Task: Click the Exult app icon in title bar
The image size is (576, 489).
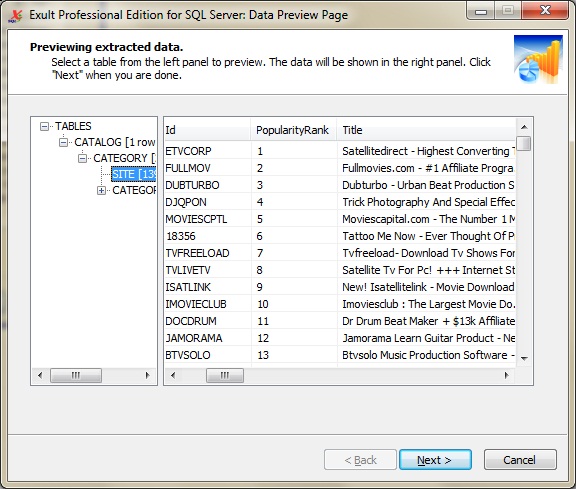Action: (x=15, y=16)
